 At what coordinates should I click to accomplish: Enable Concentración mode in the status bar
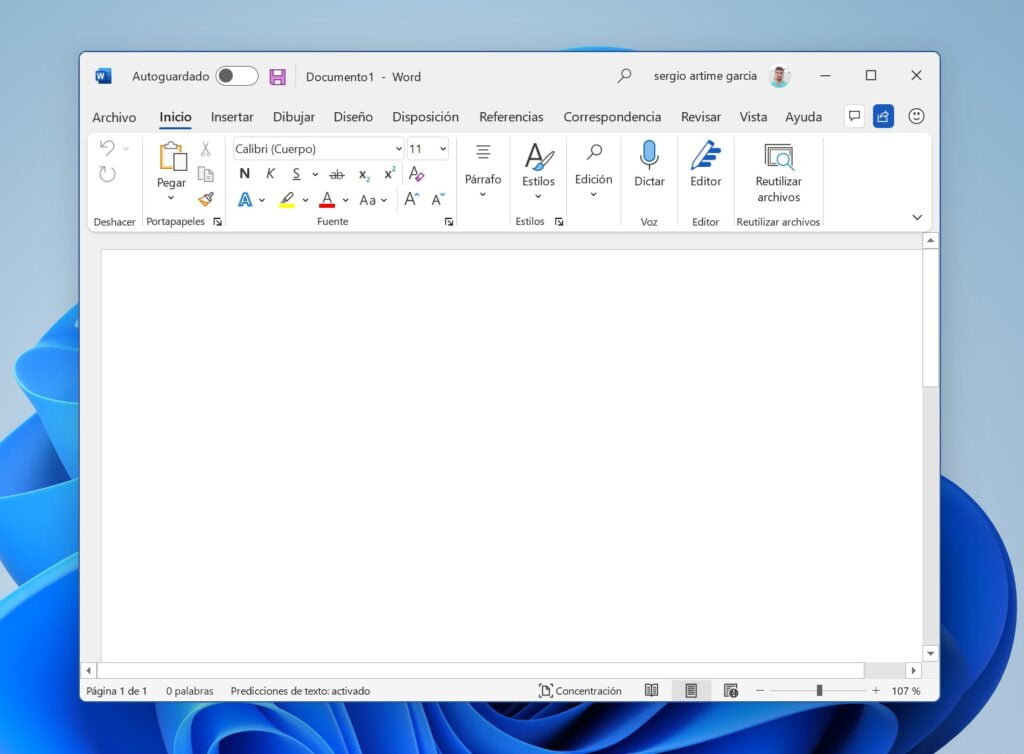[579, 690]
